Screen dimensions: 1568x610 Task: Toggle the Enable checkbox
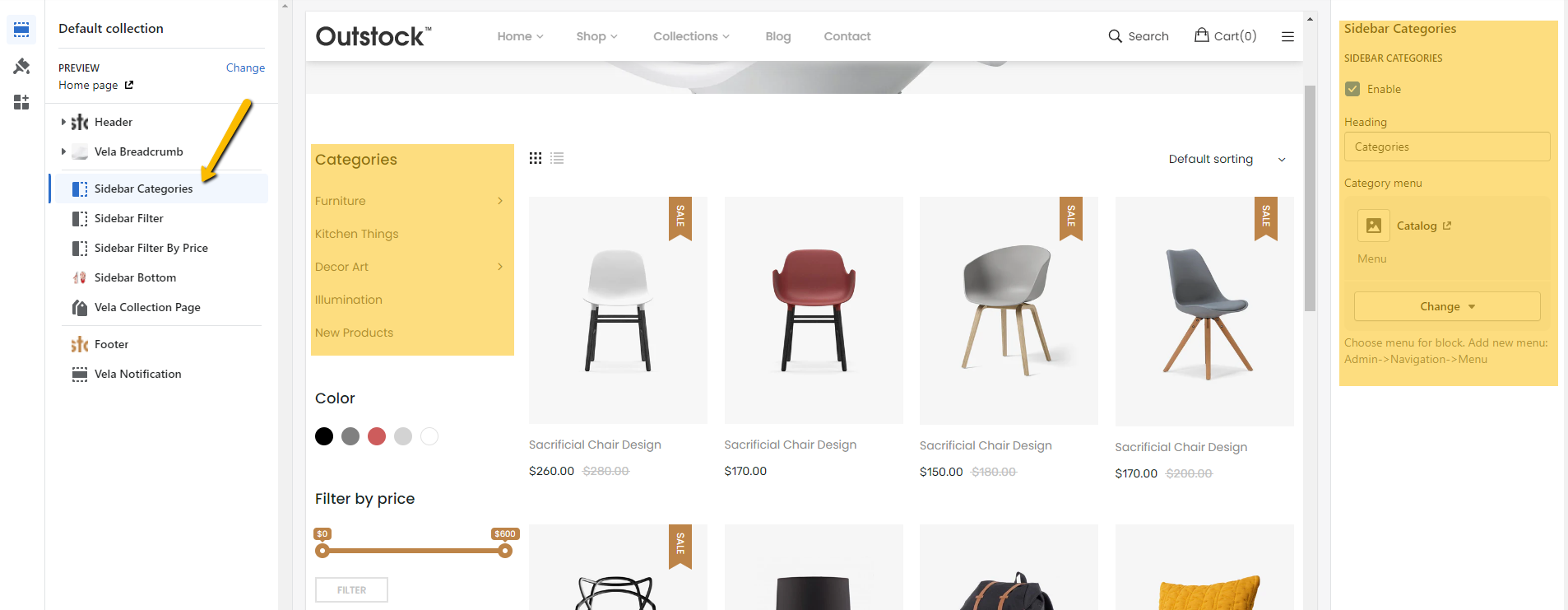1352,89
